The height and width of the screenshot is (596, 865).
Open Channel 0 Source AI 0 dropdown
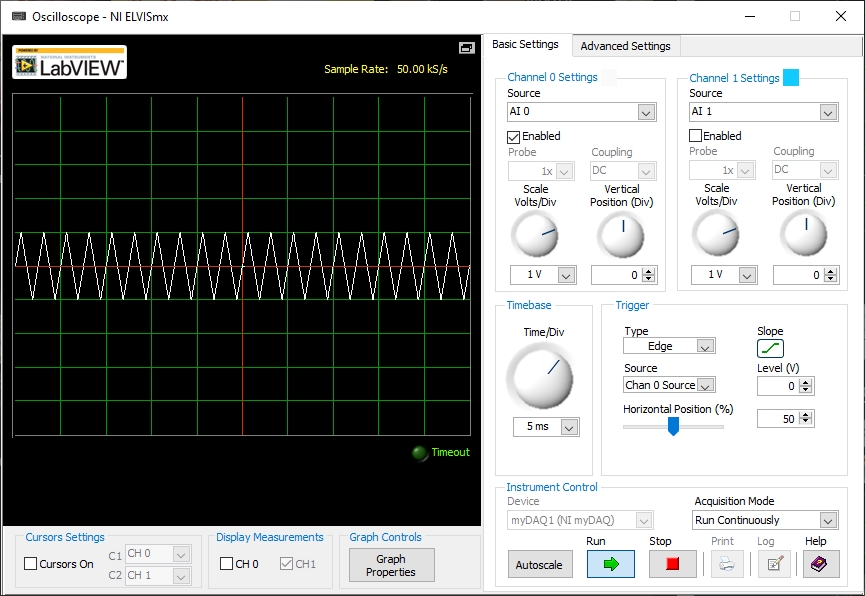[x=581, y=112]
